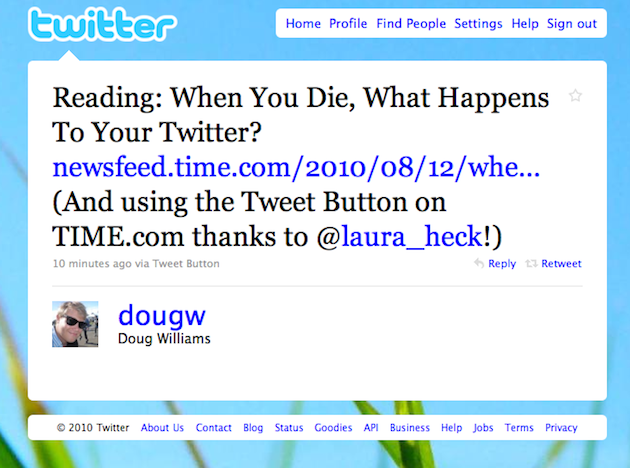This screenshot has height=468, width=630.
Task: Open the newsfeed.time.com article link
Action: [x=296, y=167]
